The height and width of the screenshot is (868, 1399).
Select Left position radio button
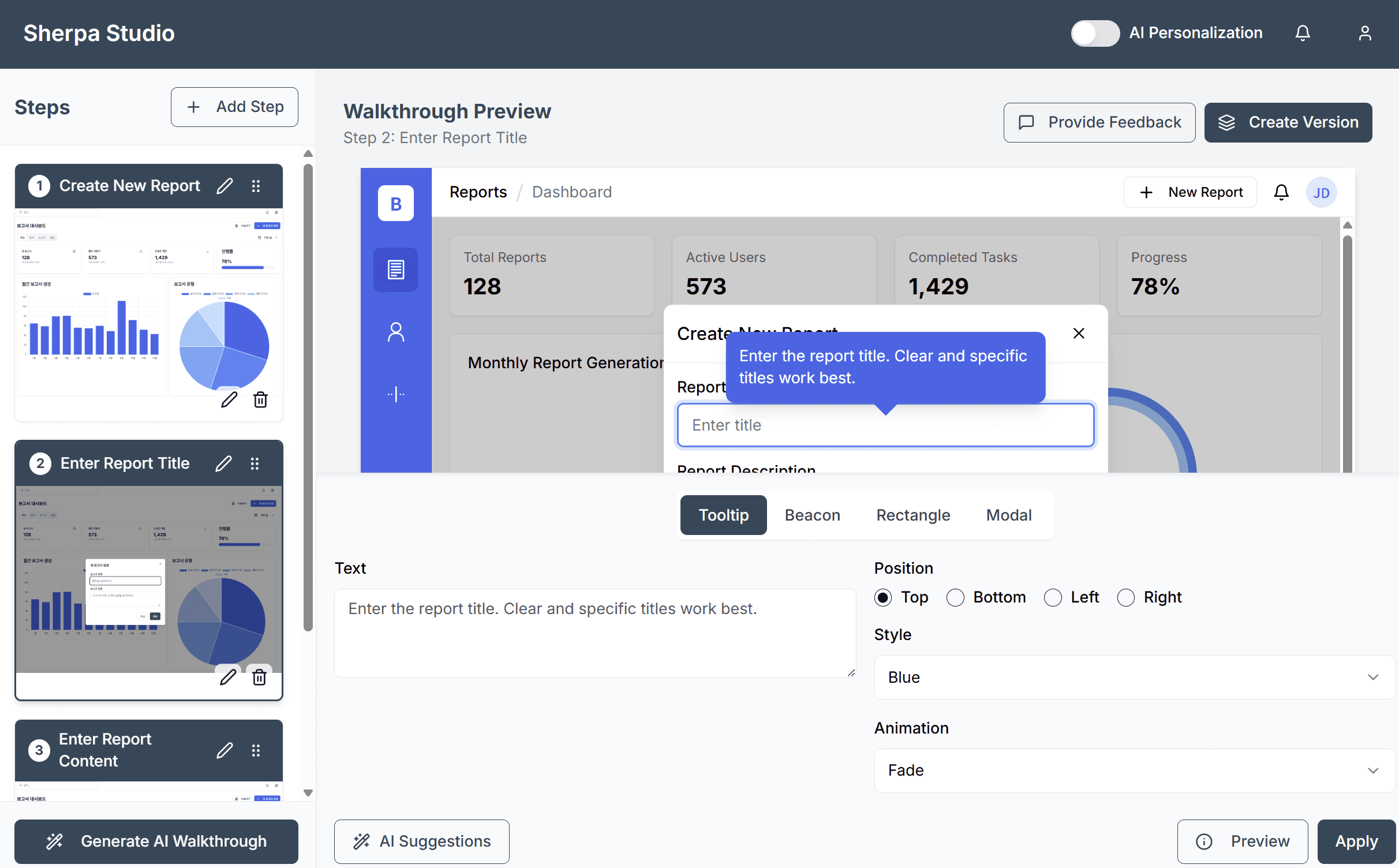1053,597
